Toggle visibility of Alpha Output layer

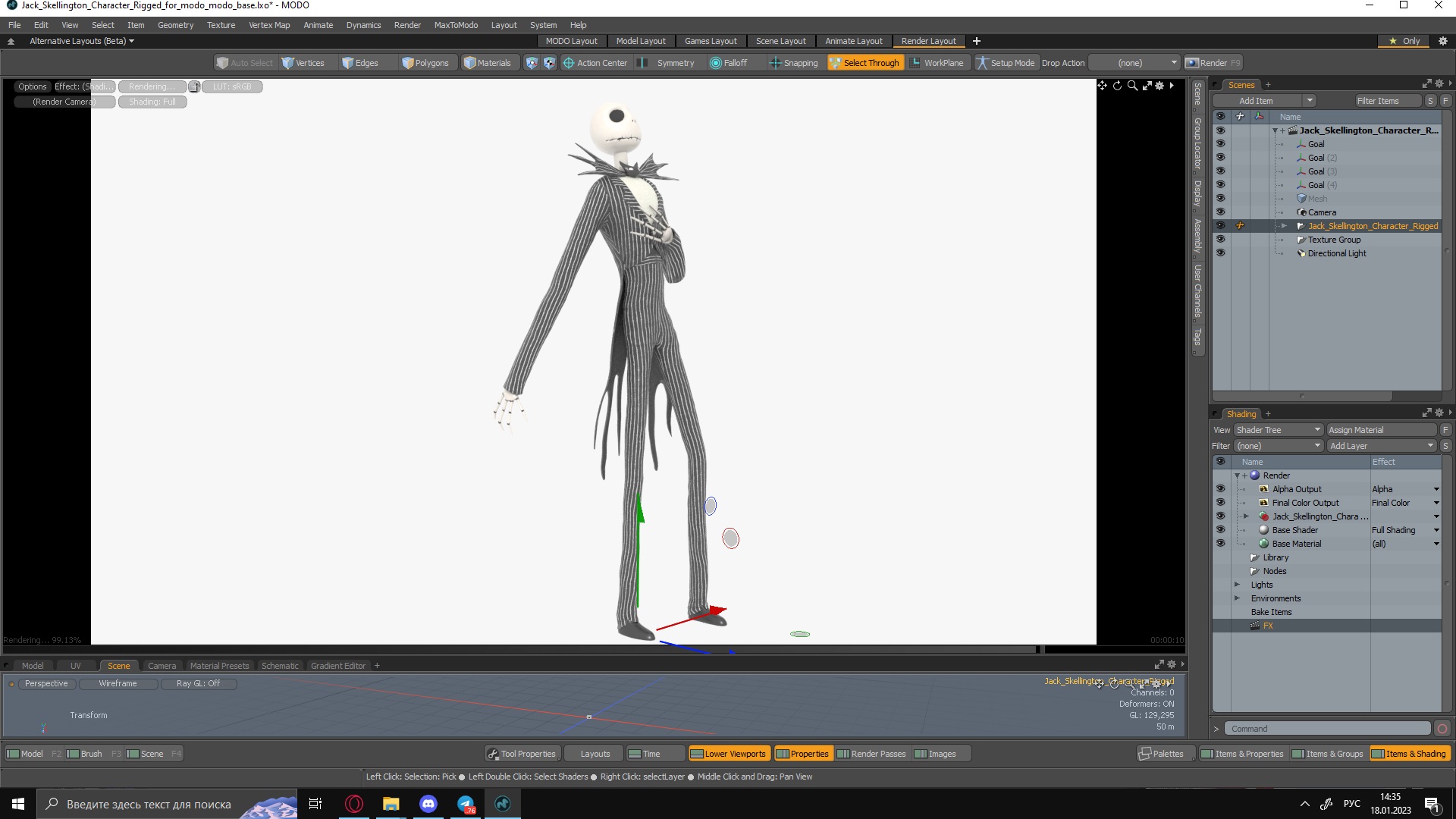1221,489
